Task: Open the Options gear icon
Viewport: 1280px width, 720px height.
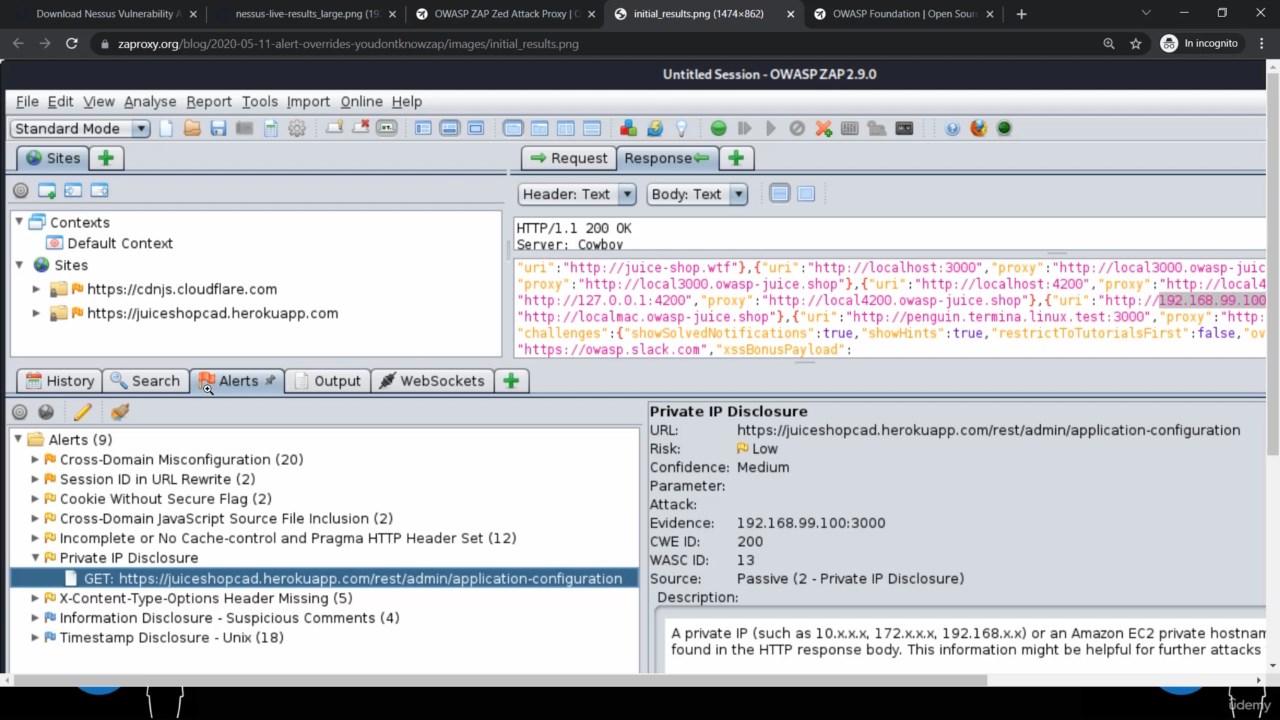Action: (297, 128)
